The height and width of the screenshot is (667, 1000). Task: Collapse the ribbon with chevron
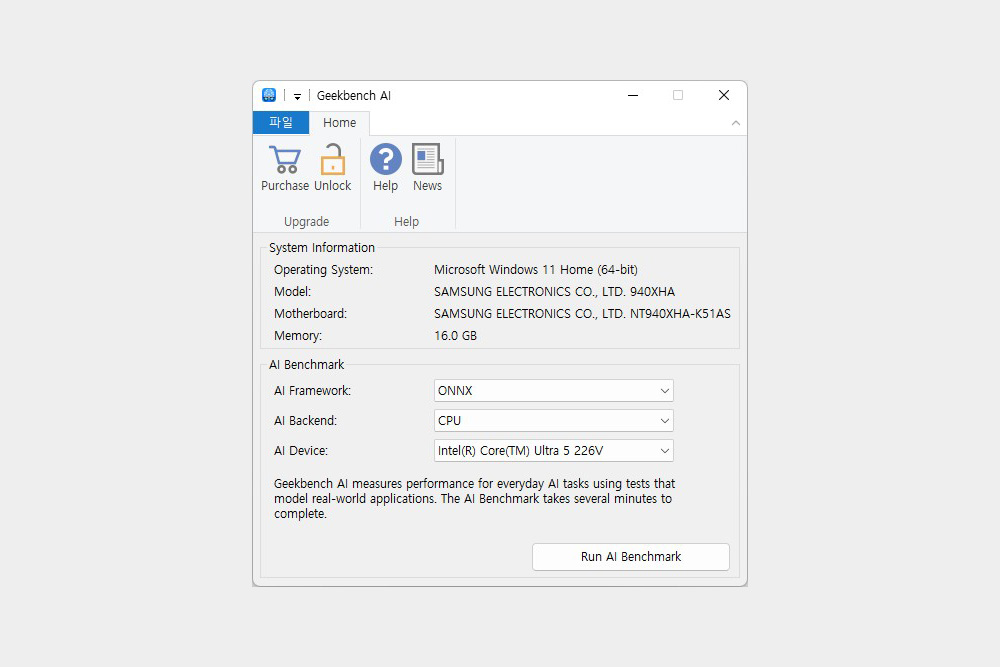point(735,123)
